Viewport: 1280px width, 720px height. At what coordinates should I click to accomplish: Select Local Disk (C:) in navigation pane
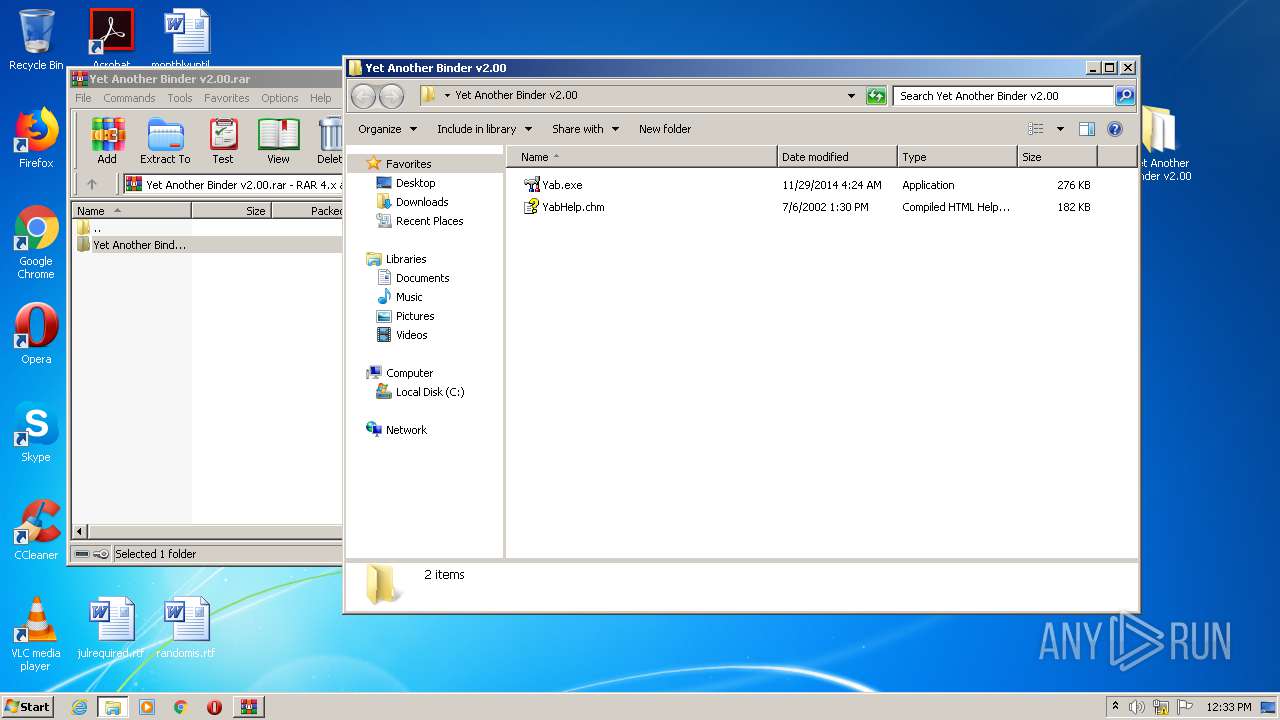[429, 392]
